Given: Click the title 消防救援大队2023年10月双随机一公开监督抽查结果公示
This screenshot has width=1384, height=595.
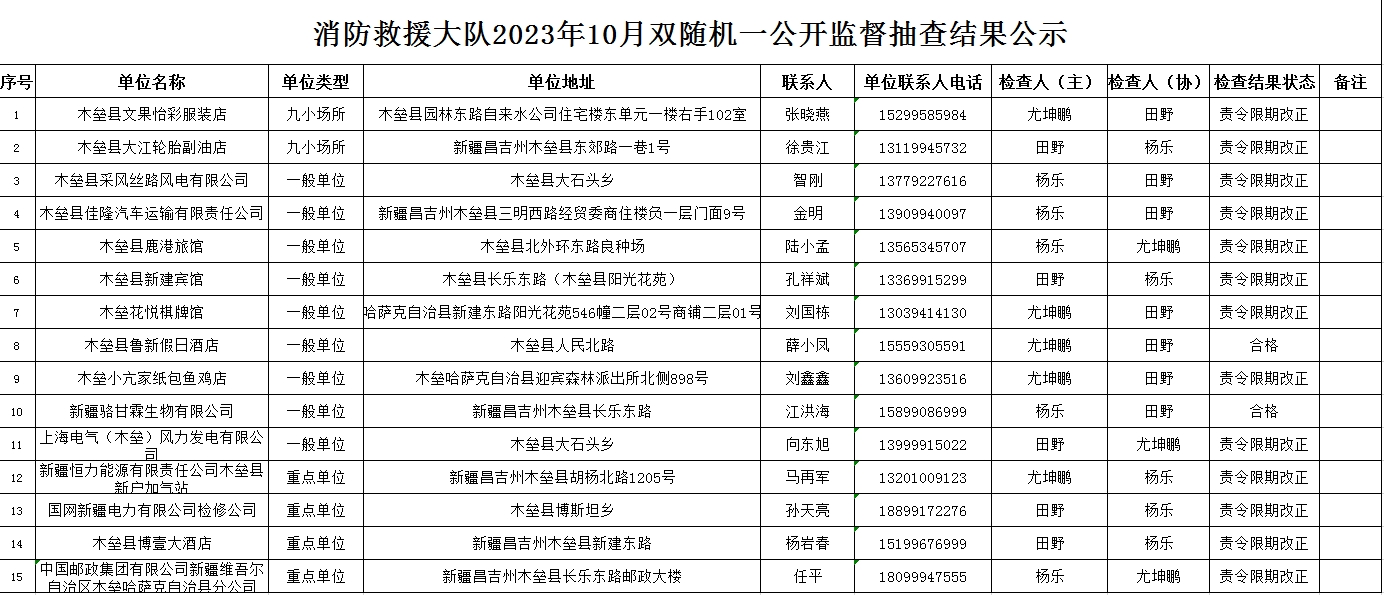Looking at the screenshot, I should pyautogui.click(x=690, y=34).
